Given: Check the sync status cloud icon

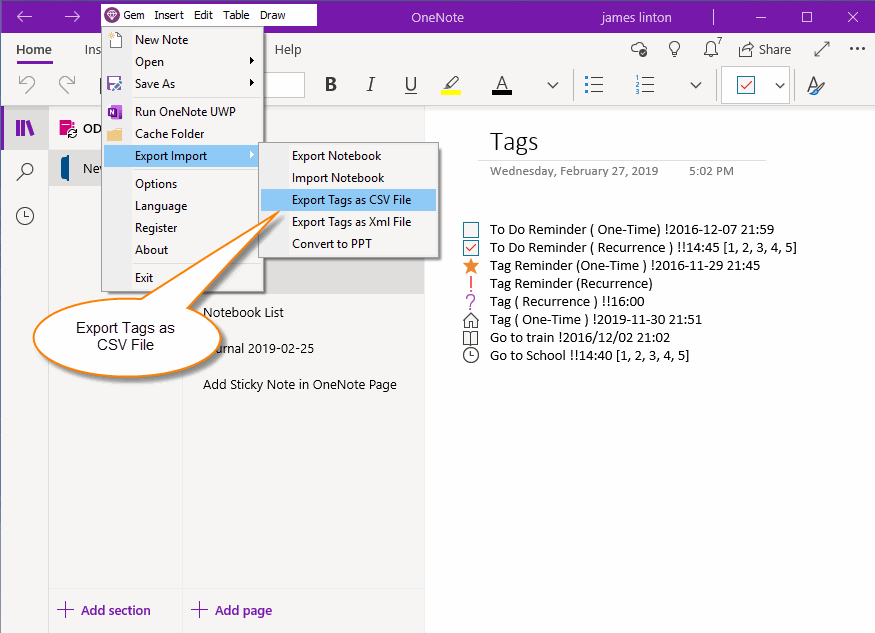Looking at the screenshot, I should coord(639,49).
